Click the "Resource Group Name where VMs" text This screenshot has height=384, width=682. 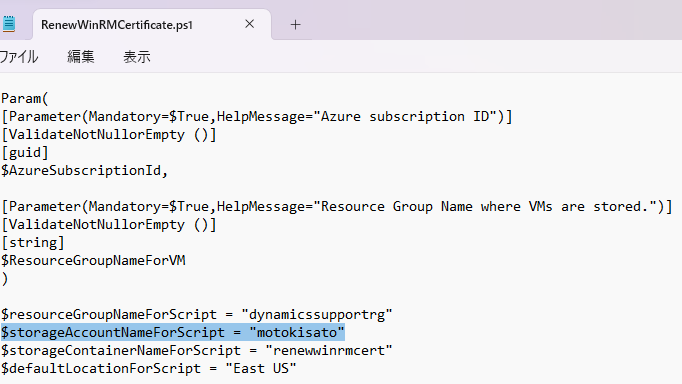[x=437, y=207]
